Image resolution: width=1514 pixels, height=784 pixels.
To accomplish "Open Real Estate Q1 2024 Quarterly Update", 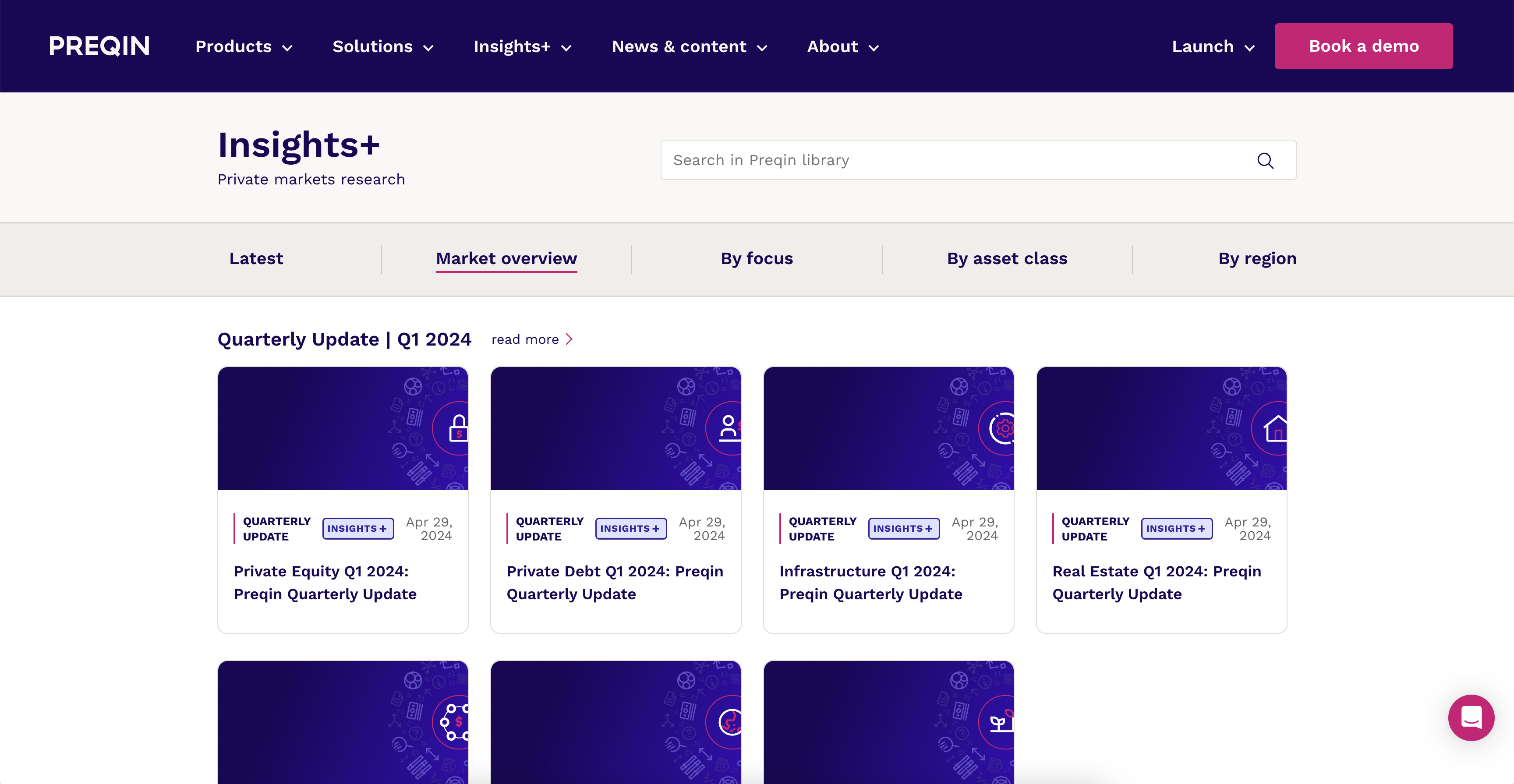I will (1157, 583).
